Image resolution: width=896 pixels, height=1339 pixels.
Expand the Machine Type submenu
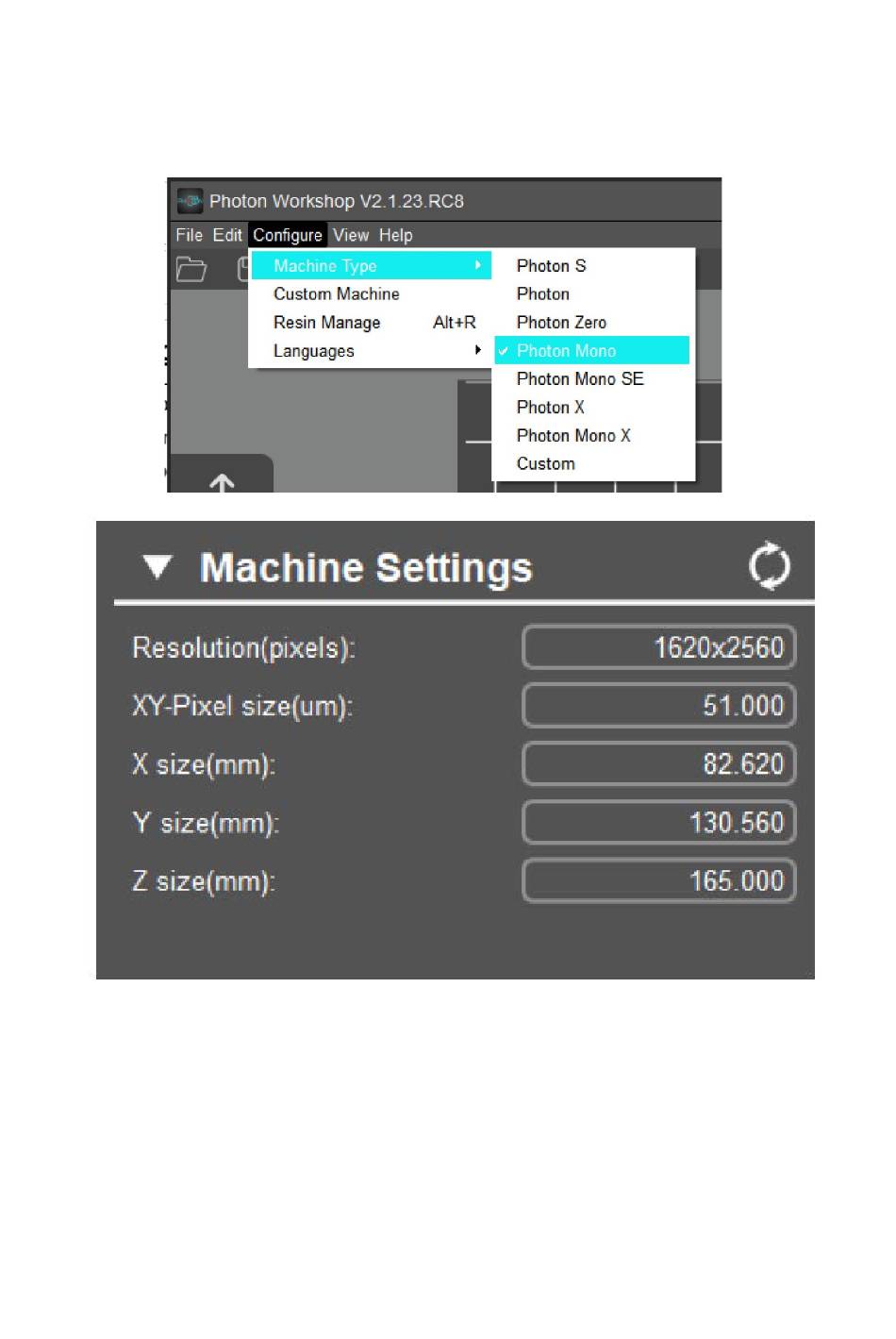372,266
